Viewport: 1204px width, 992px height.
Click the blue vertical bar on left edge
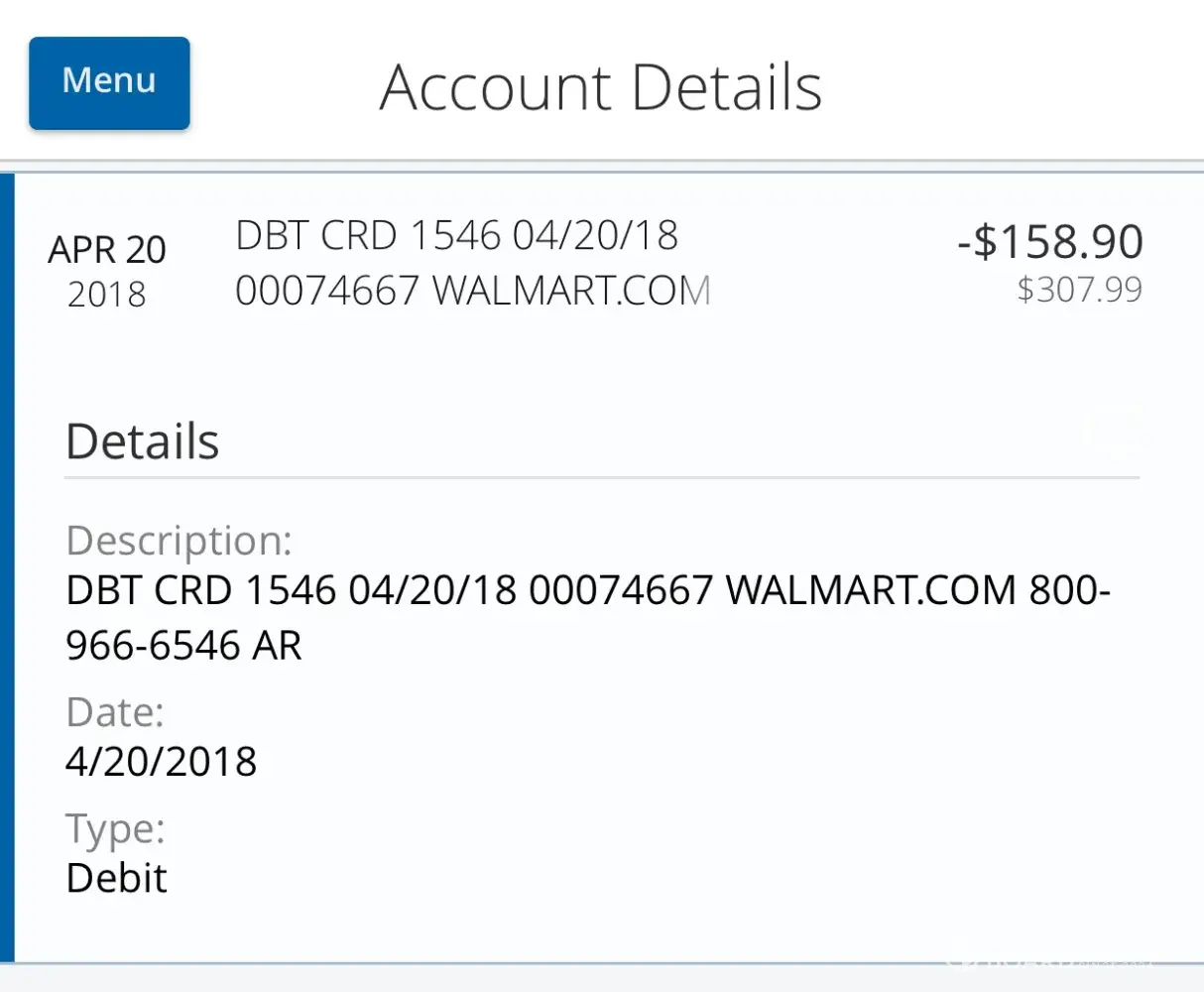[7, 567]
